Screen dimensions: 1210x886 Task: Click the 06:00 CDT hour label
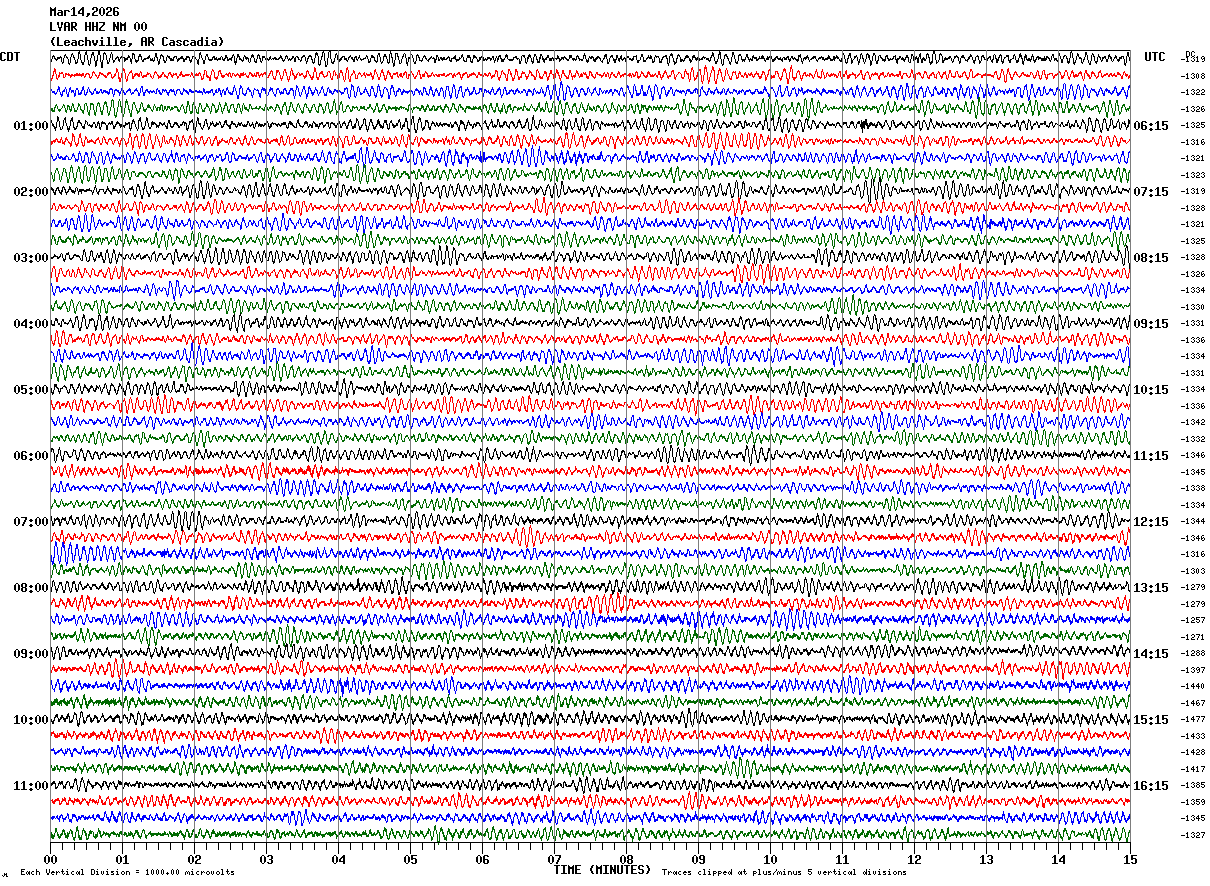tap(31, 456)
